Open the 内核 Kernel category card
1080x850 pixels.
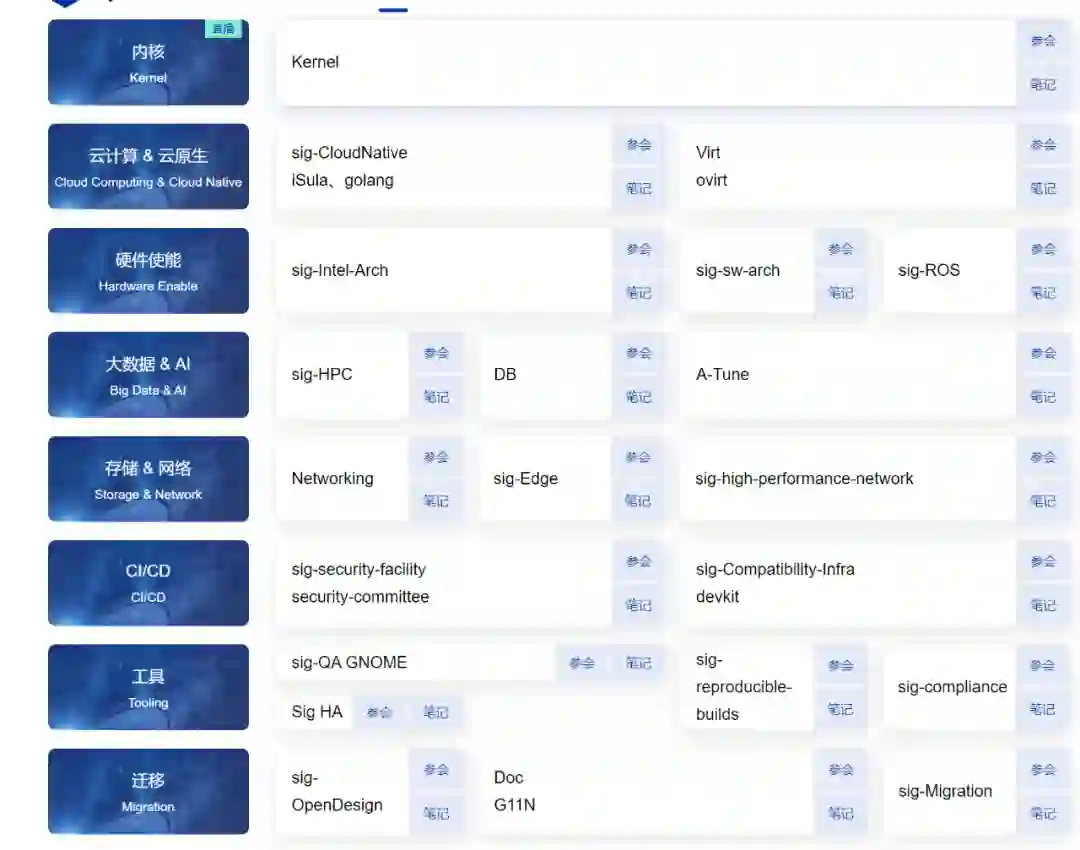pos(148,62)
